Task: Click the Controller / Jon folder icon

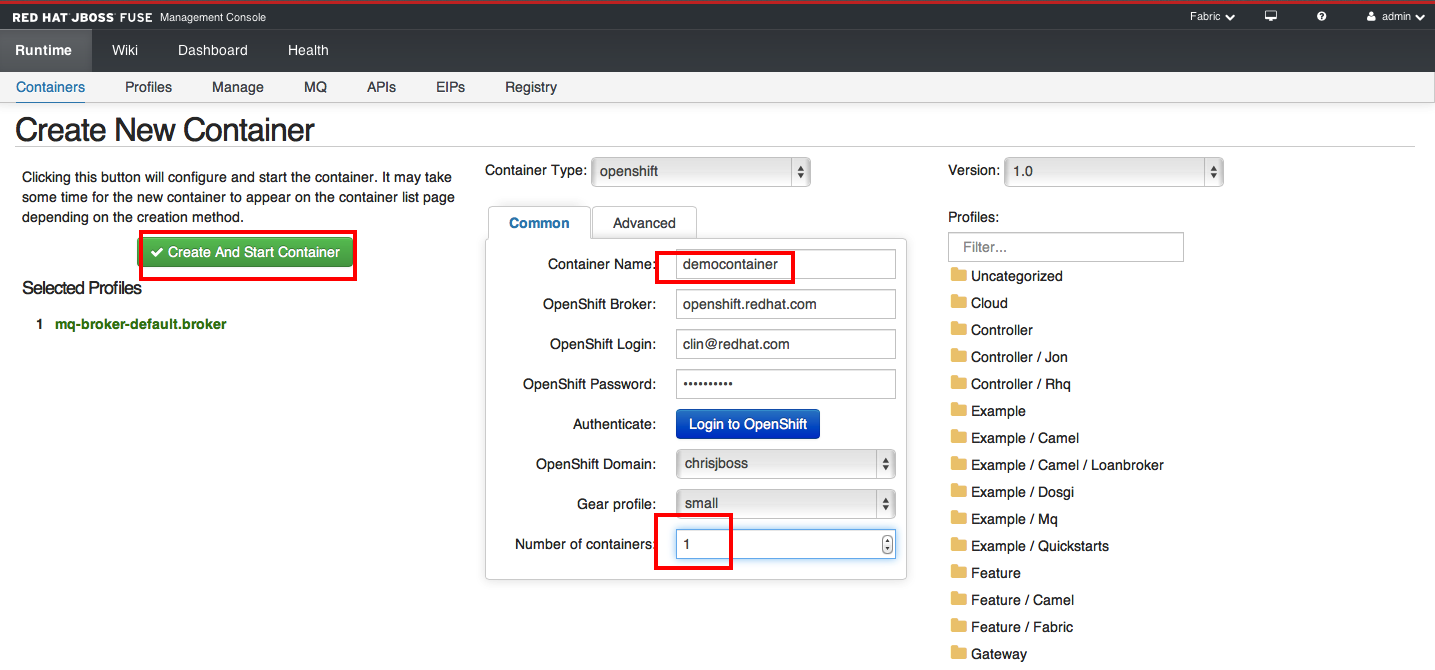Action: (x=959, y=356)
